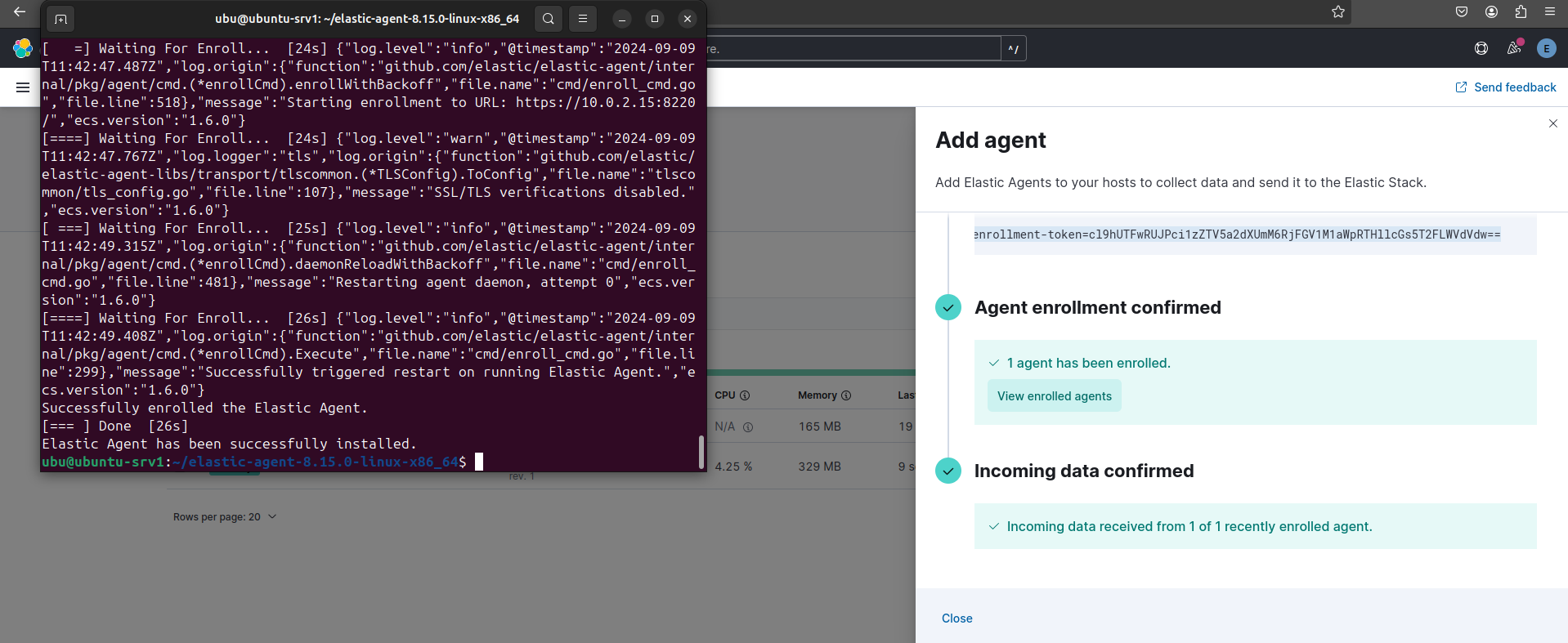Screen dimensions: 1568x643
Task: Click the Add agent flyout title
Action: pyautogui.click(x=990, y=140)
